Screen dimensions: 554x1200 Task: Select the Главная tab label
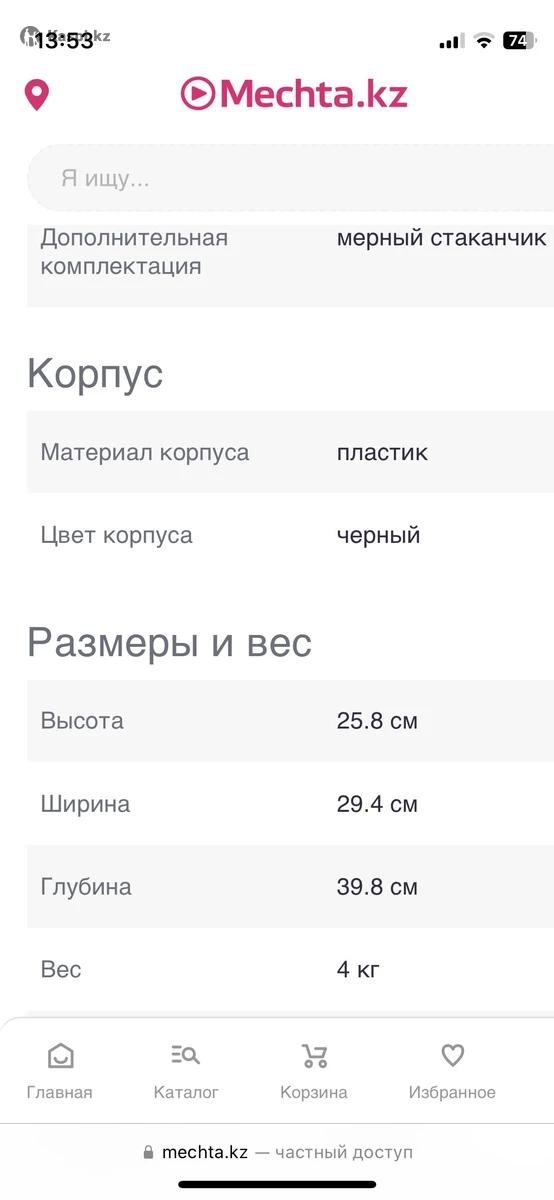tap(60, 1092)
